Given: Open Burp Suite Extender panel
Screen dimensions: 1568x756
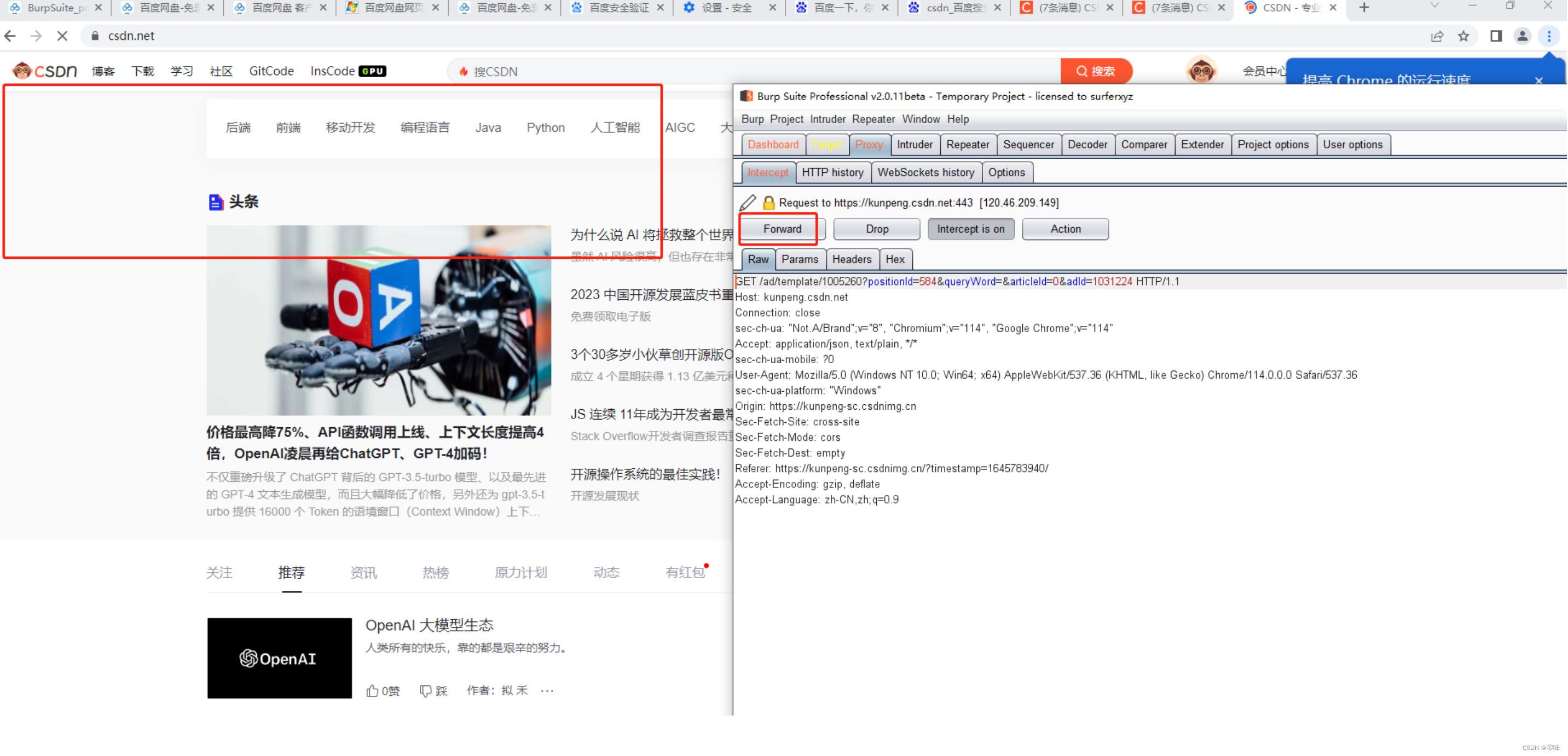Looking at the screenshot, I should (1200, 145).
